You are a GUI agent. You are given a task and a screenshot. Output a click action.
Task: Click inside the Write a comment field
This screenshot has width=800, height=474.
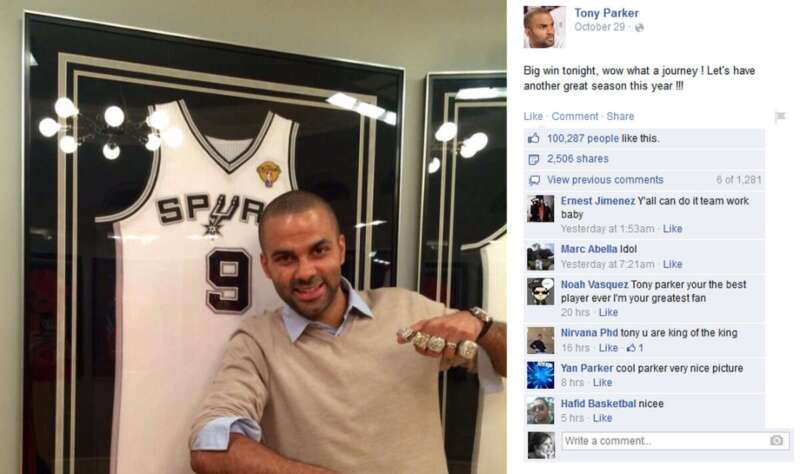coord(676,441)
